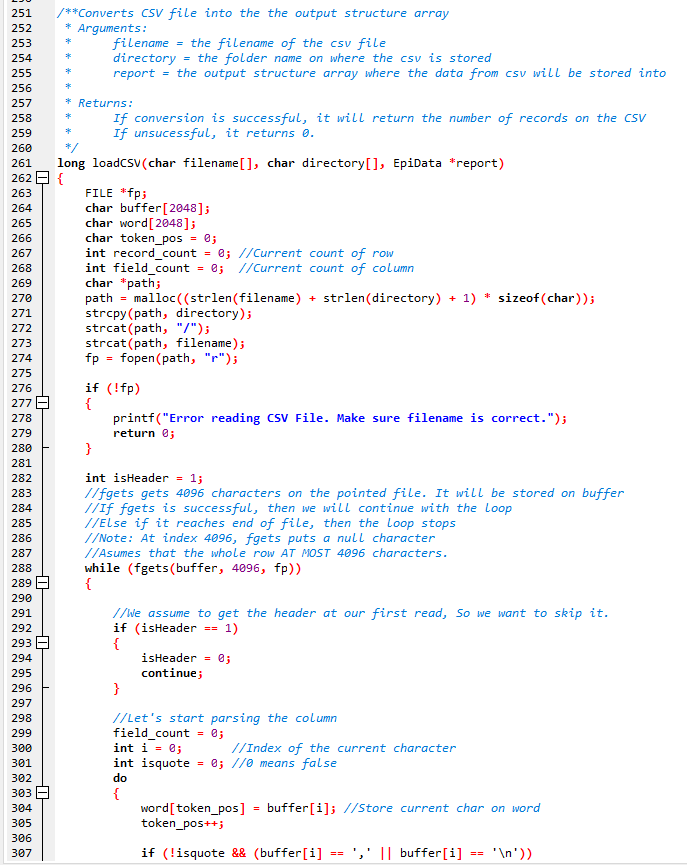Click the 'token_pos++;' statement
Screen dimensions: 687x865
[x=183, y=823]
